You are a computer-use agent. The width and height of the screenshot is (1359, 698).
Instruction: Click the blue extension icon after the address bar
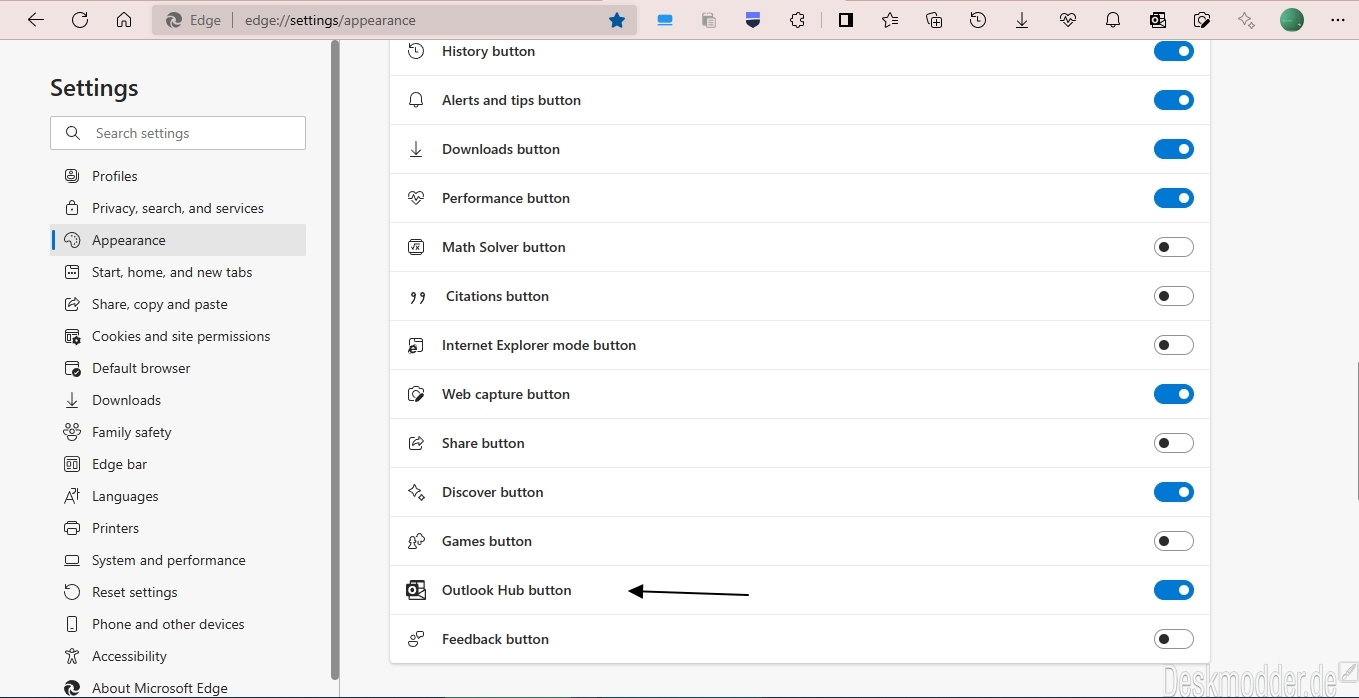point(665,20)
